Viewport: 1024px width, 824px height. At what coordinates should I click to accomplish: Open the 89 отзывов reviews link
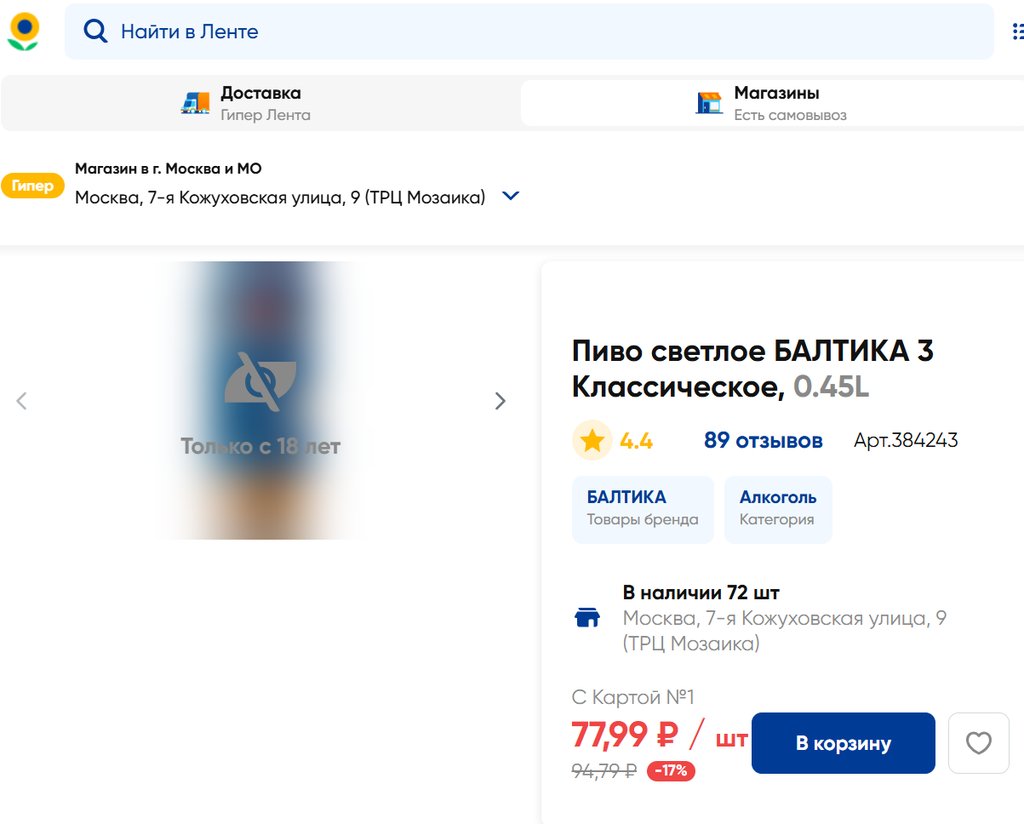click(x=763, y=441)
